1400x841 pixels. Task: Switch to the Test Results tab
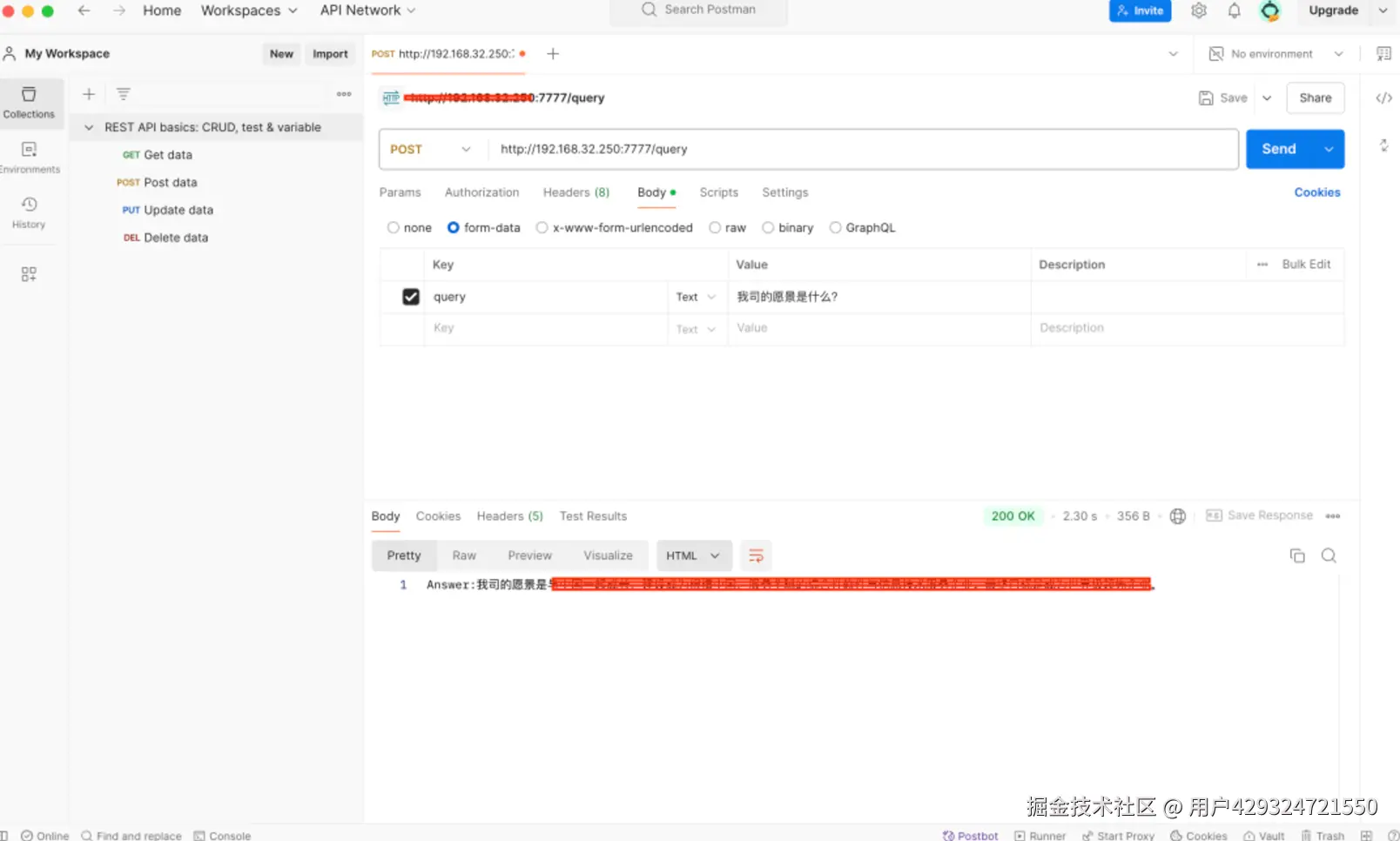coord(593,516)
